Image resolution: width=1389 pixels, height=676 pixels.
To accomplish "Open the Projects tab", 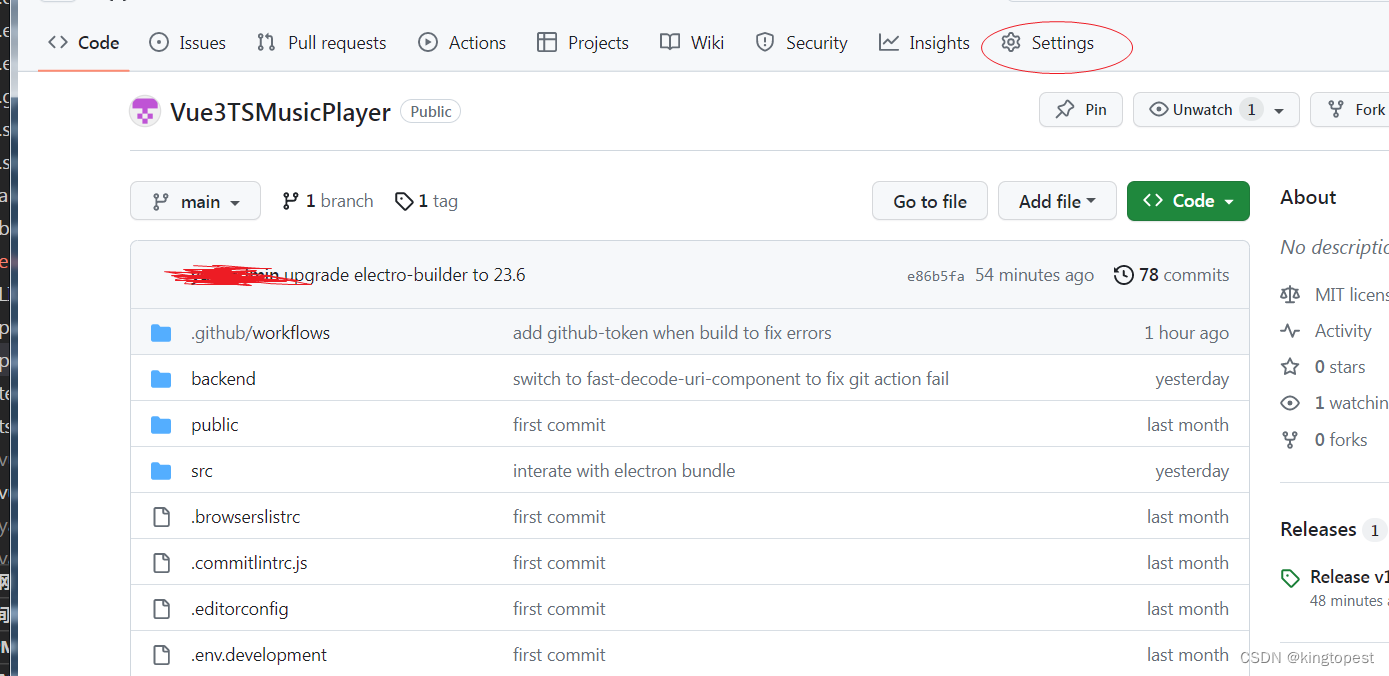I will click(x=583, y=43).
